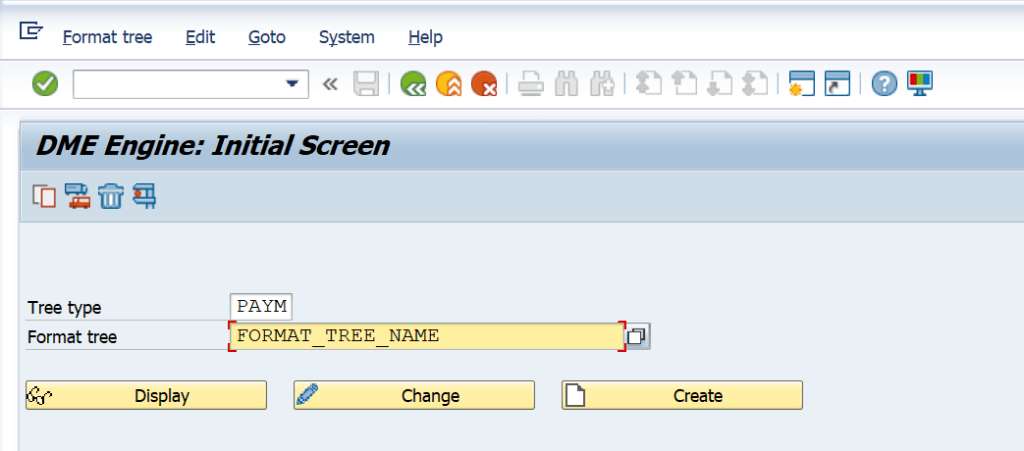
Task: Click the orange Exit icon
Action: (x=449, y=84)
